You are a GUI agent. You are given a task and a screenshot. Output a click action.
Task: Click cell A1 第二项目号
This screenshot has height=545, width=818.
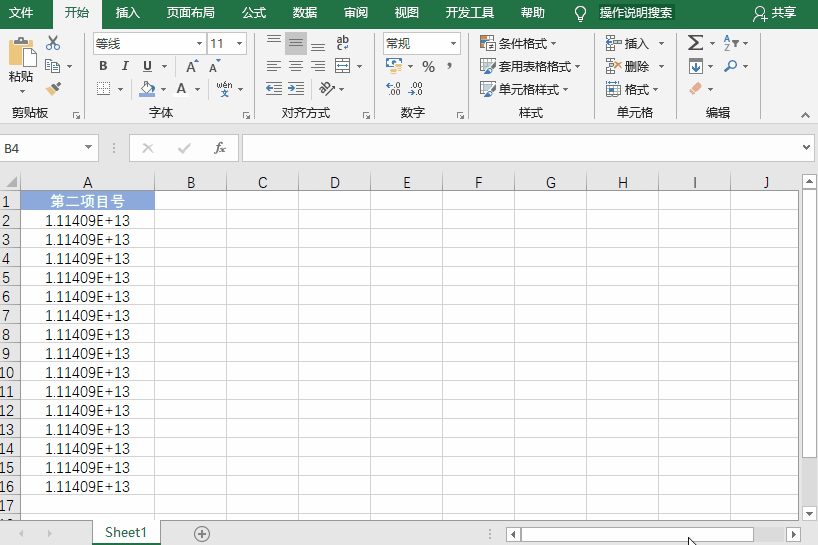click(87, 201)
